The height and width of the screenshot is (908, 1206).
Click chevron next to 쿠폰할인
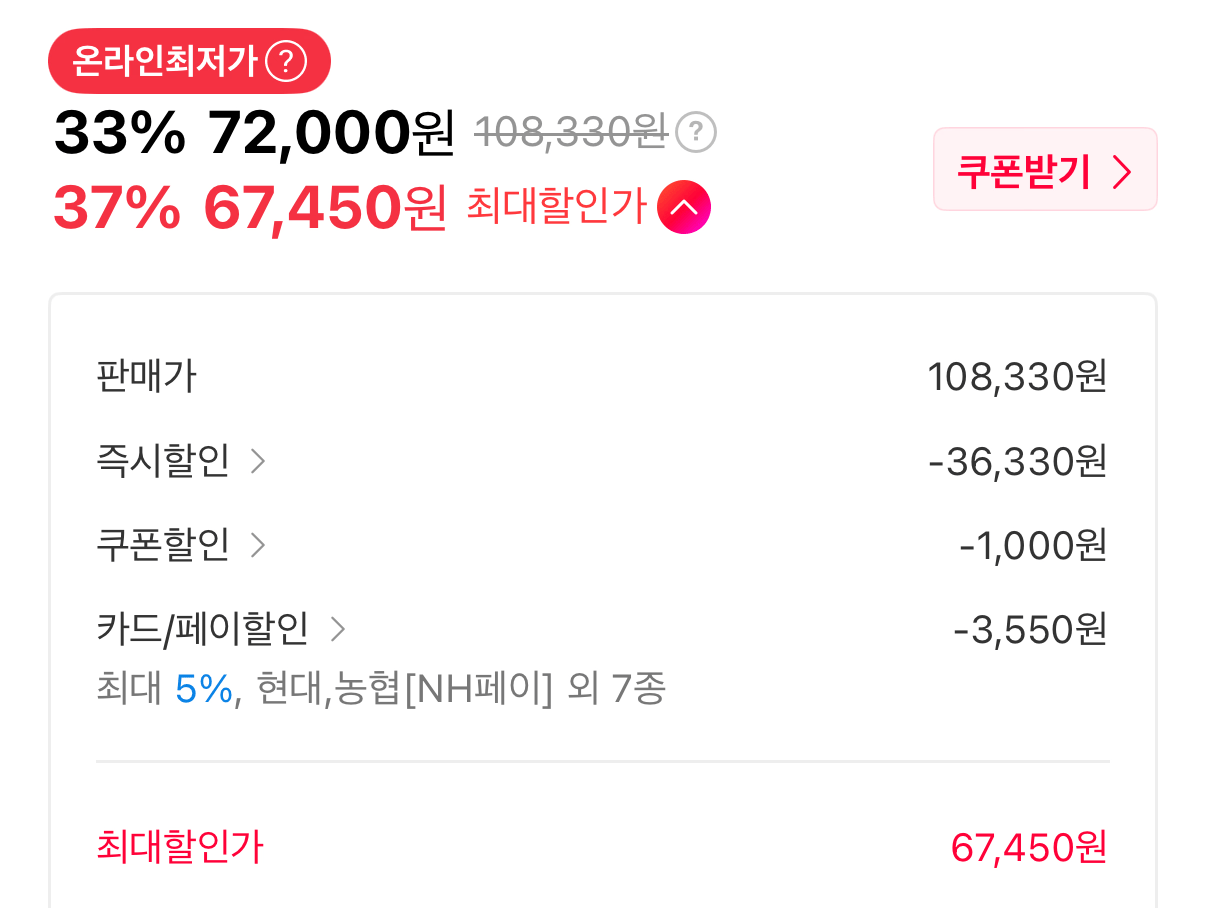[x=257, y=546]
